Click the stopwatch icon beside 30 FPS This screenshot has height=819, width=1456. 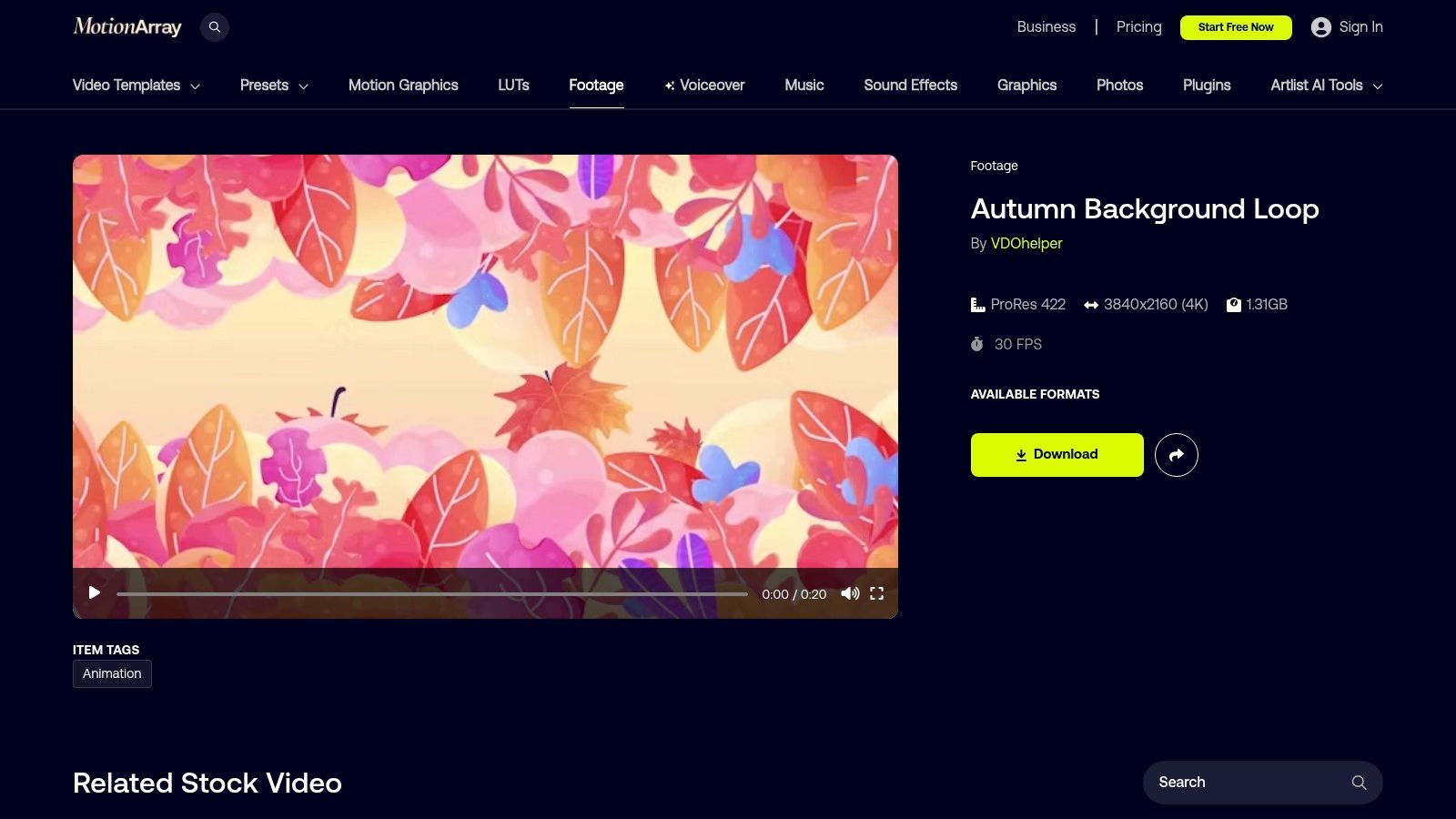click(x=977, y=344)
